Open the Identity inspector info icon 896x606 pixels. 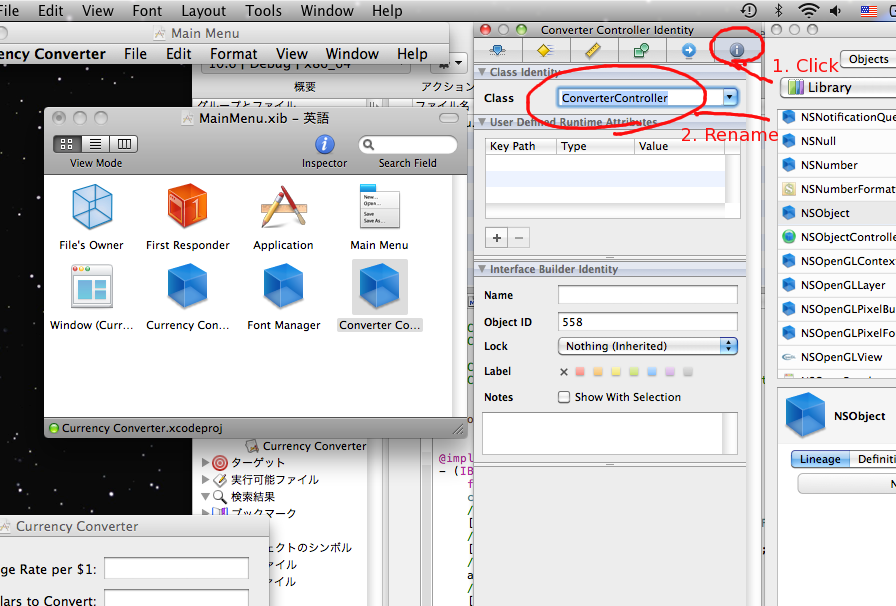[x=737, y=50]
